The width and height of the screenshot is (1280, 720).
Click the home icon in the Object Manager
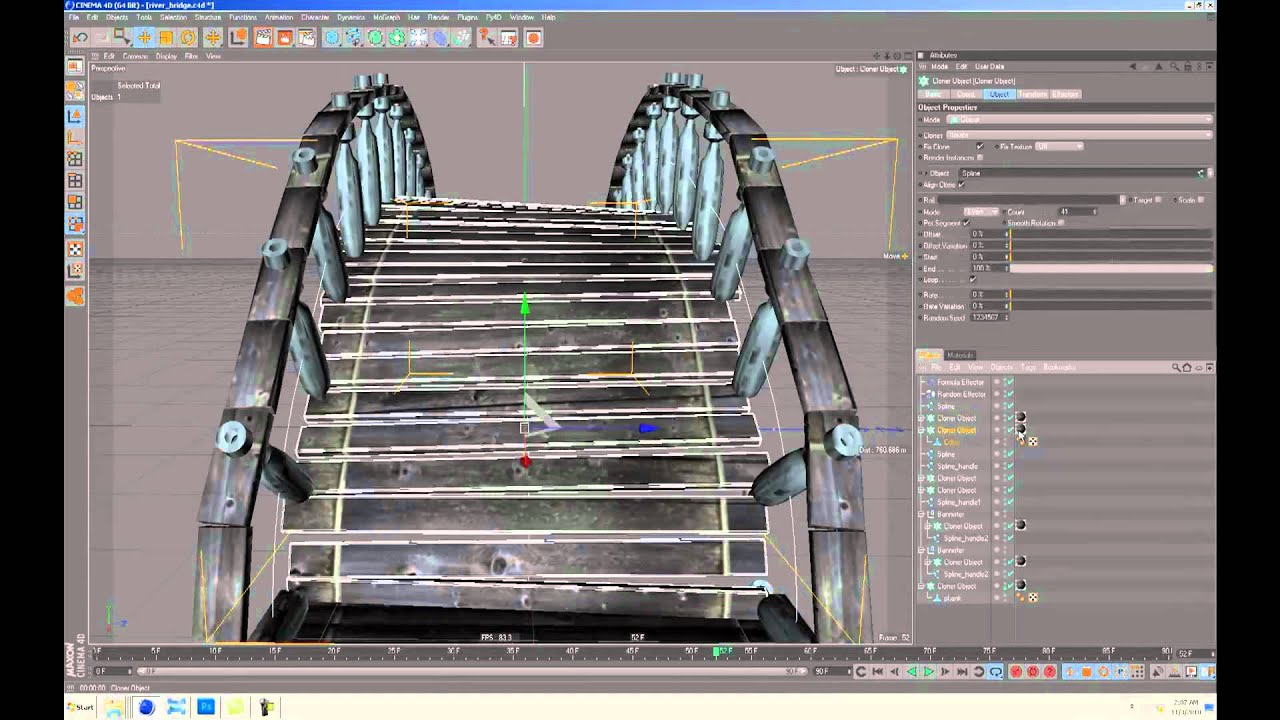1187,367
